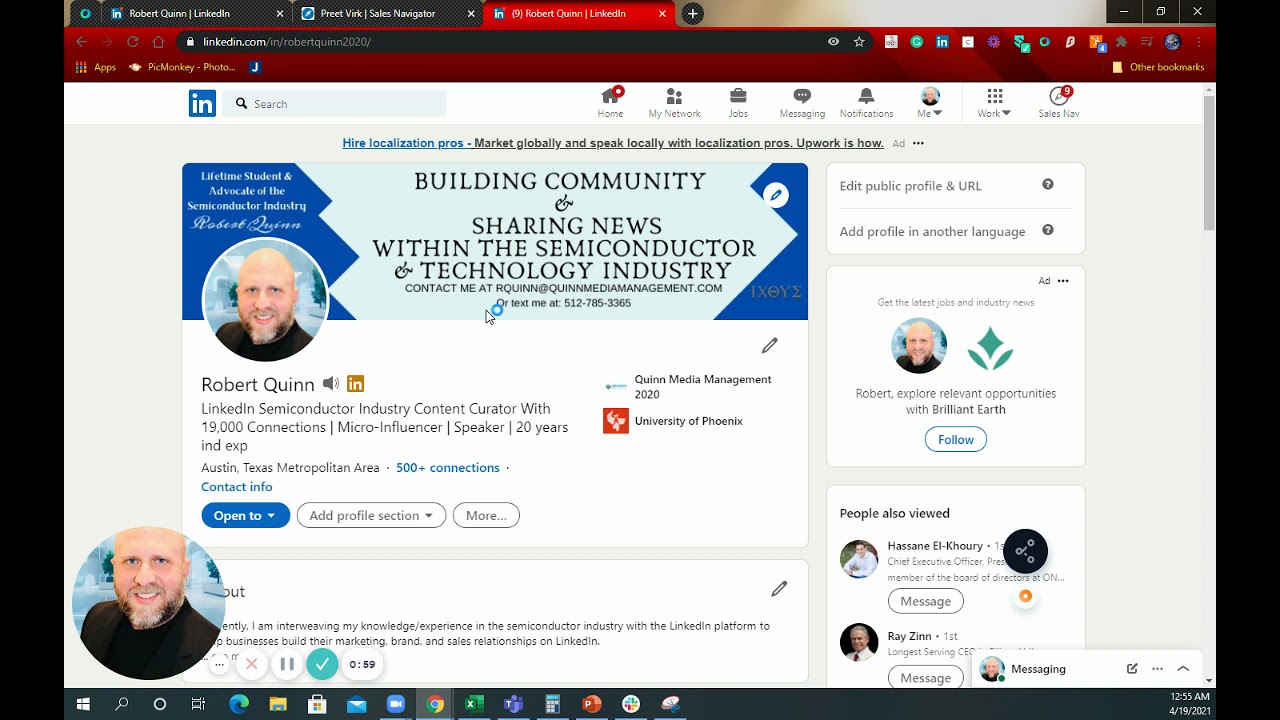Edit profile intro pencil icon

pyautogui.click(x=769, y=346)
